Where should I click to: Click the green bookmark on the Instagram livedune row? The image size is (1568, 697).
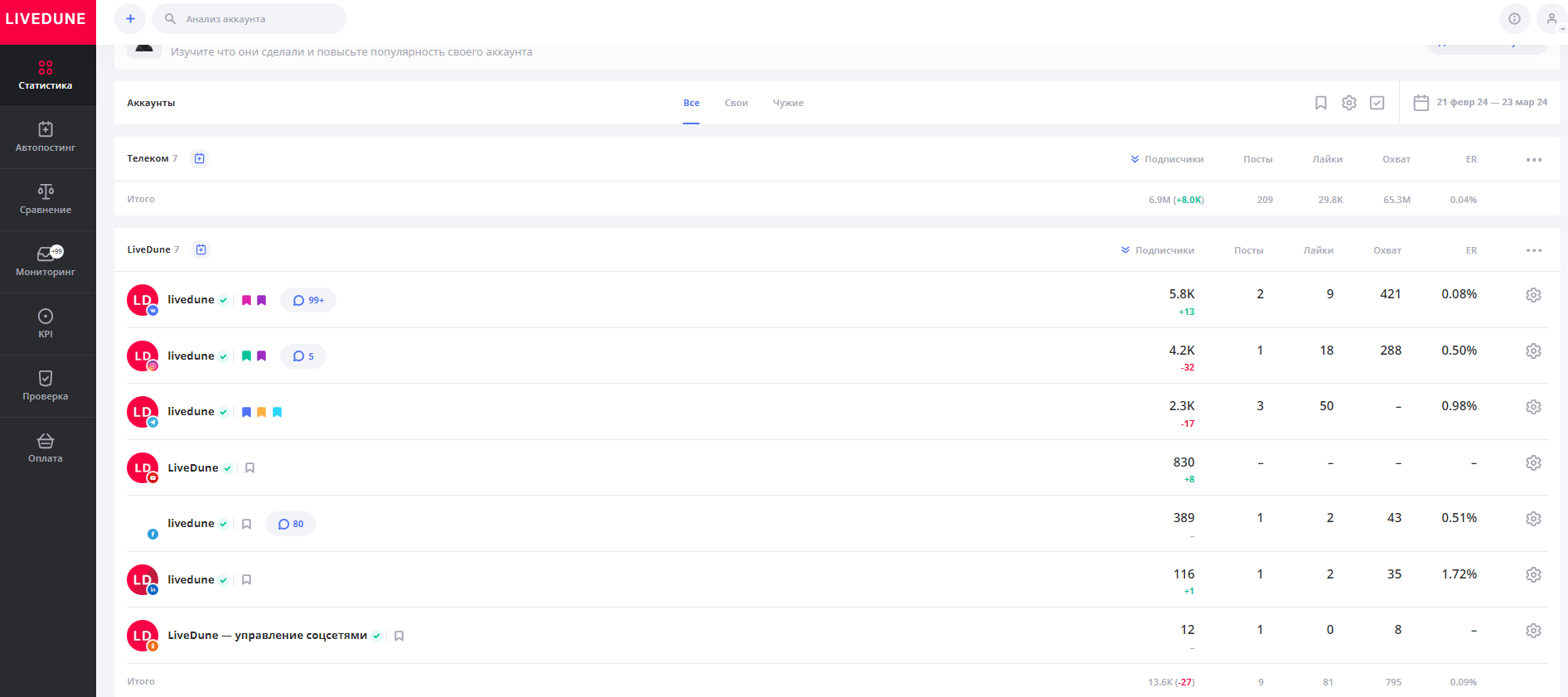coord(246,356)
